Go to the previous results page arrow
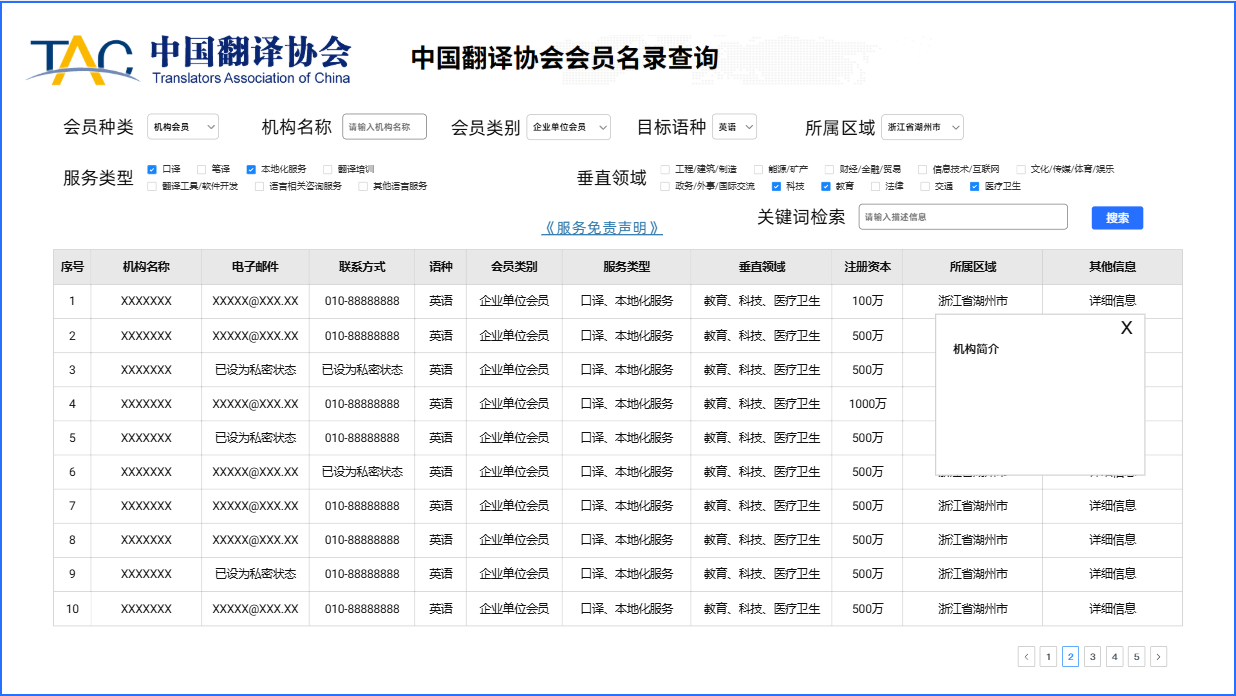This screenshot has height=696, width=1236. (1026, 657)
